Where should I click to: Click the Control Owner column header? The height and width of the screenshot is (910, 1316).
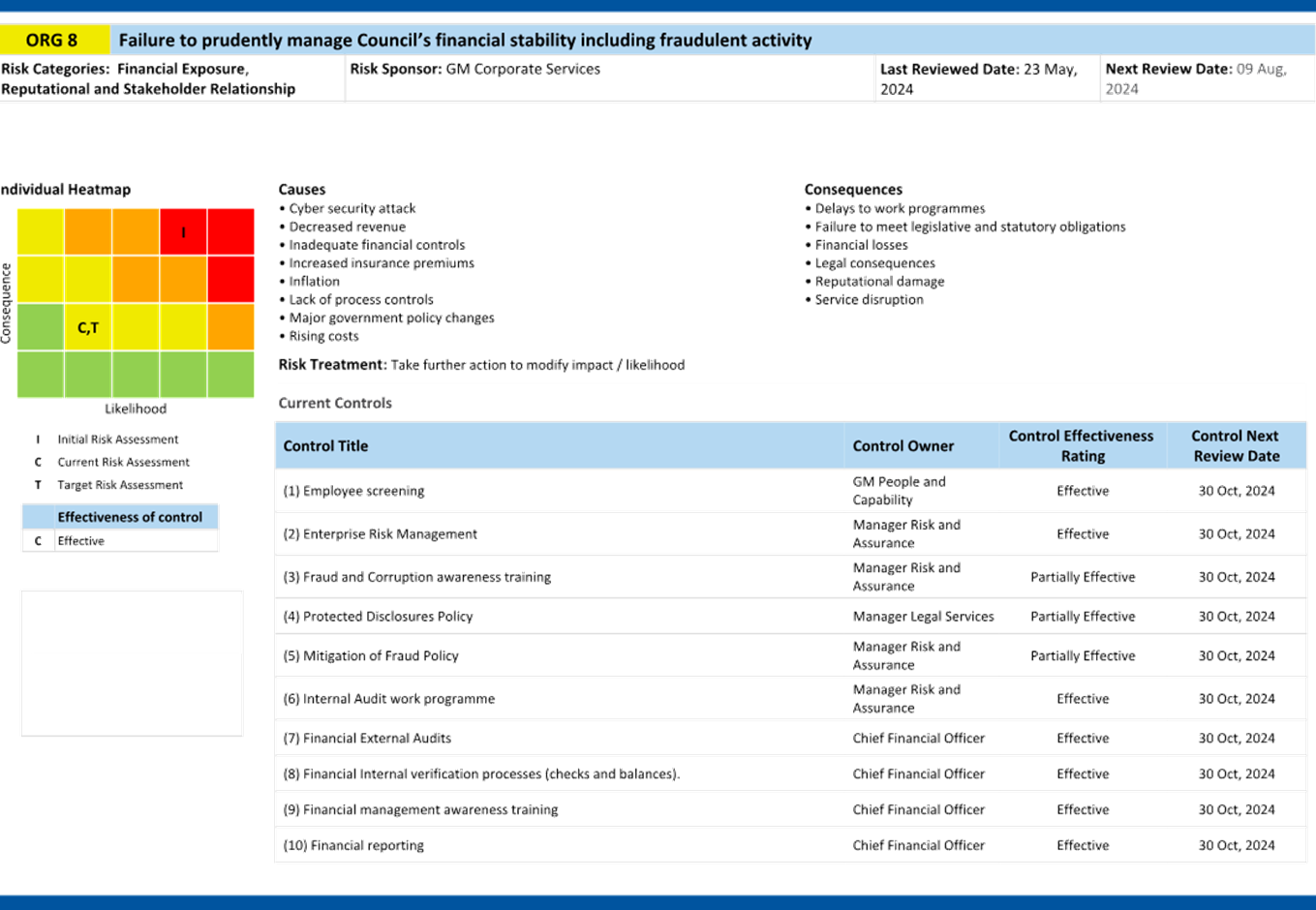click(x=903, y=446)
